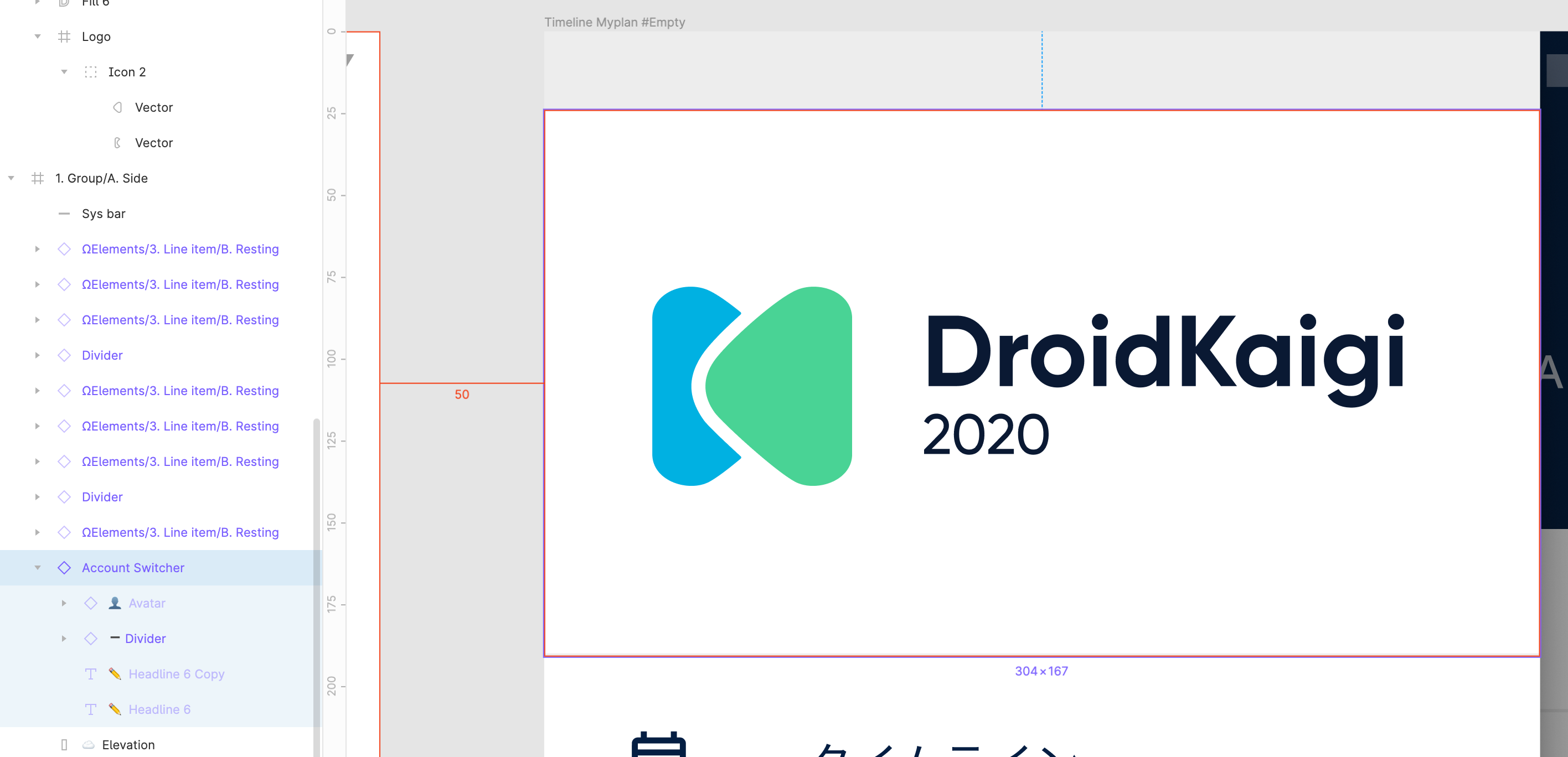
Task: Select the Divider name under Account Switcher
Action: 146,639
